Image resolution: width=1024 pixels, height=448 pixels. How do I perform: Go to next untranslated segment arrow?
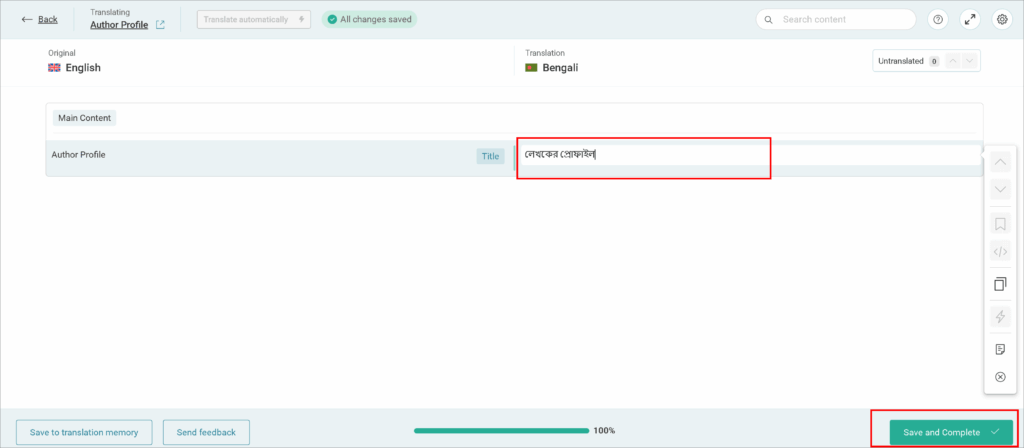[x=969, y=61]
